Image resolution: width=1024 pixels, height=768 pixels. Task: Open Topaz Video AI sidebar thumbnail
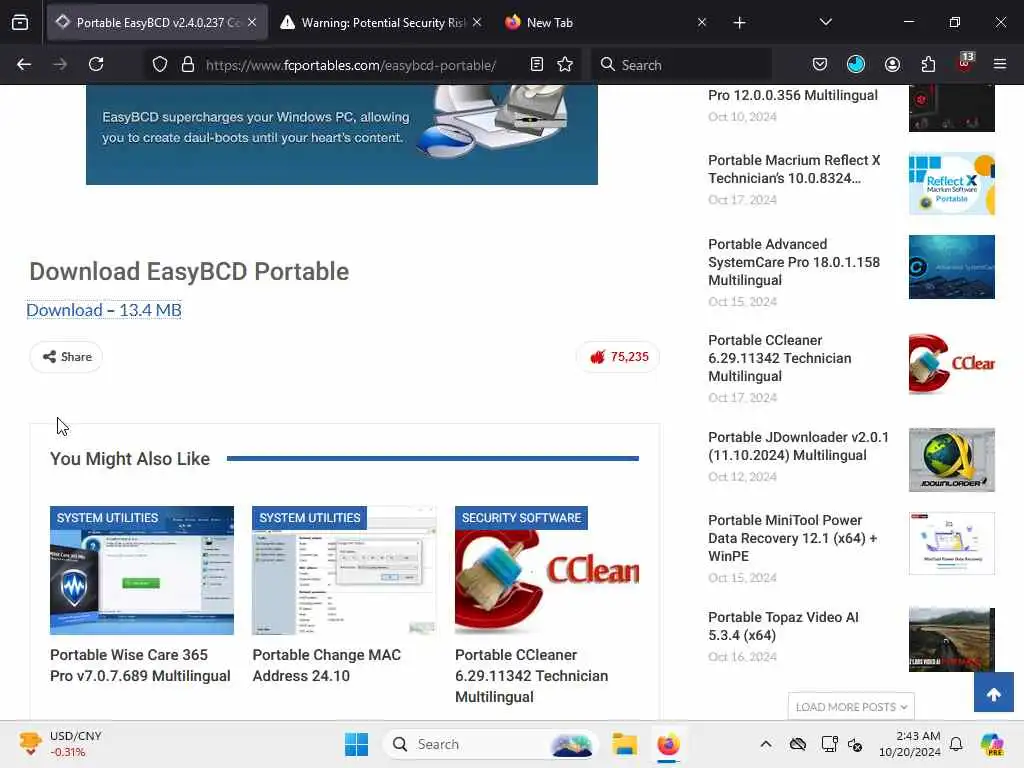952,639
